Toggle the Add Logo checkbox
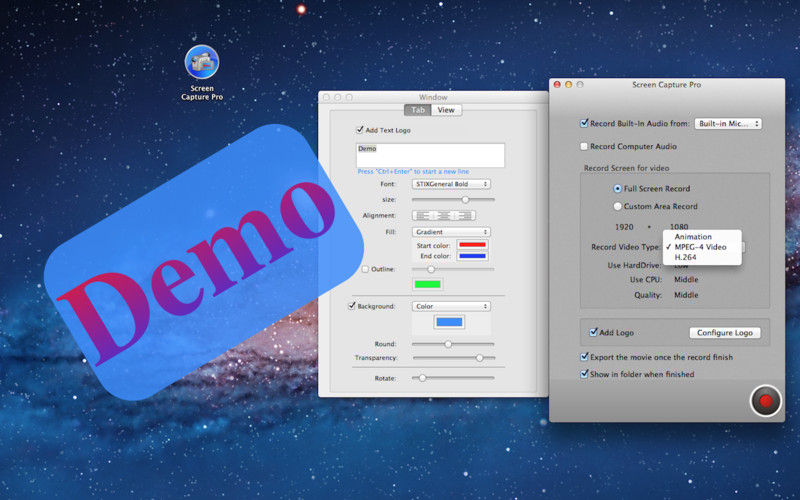The image size is (800, 500). pyautogui.click(x=593, y=333)
